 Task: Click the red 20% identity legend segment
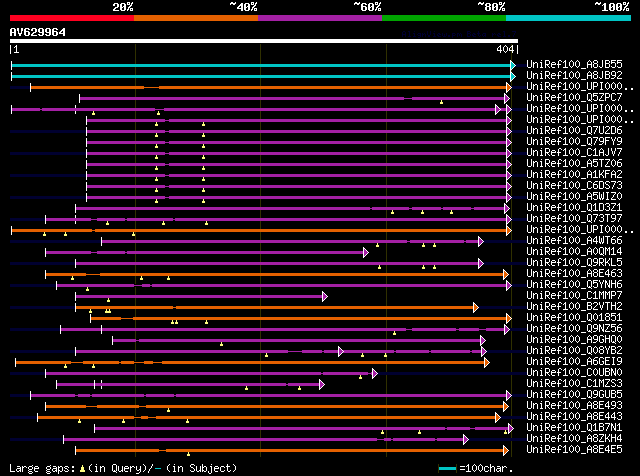(x=72, y=18)
